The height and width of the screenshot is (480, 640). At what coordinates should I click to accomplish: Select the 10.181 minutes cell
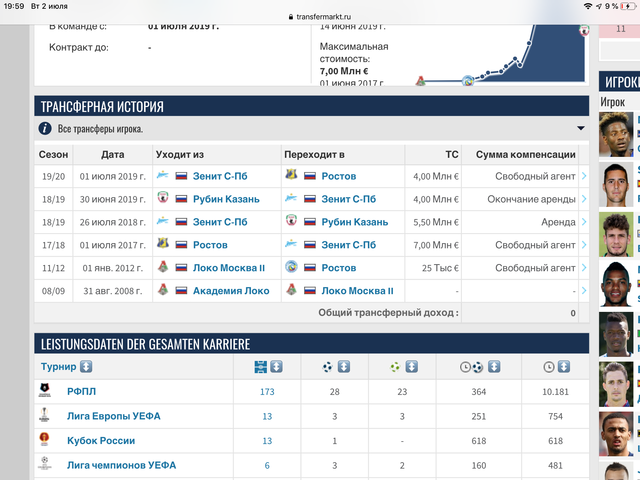tap(555, 392)
